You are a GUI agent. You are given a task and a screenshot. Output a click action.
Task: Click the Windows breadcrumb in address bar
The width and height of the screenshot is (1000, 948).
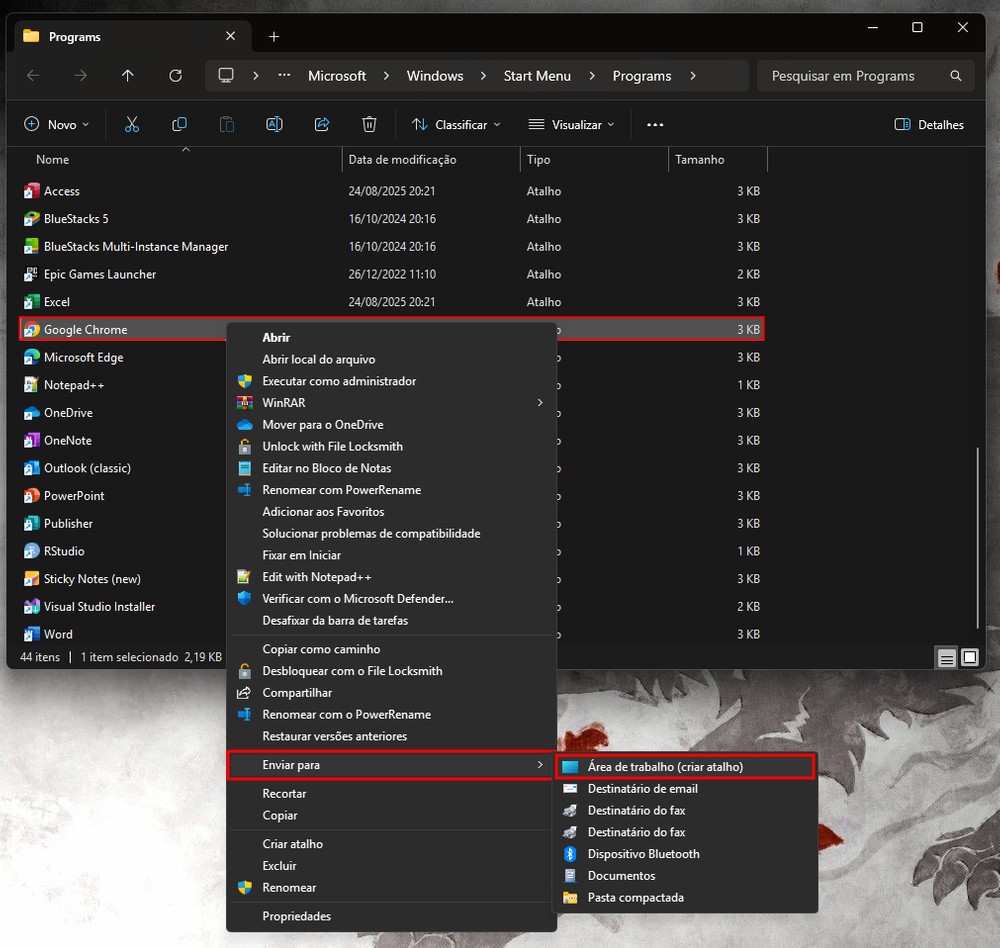pyautogui.click(x=434, y=76)
